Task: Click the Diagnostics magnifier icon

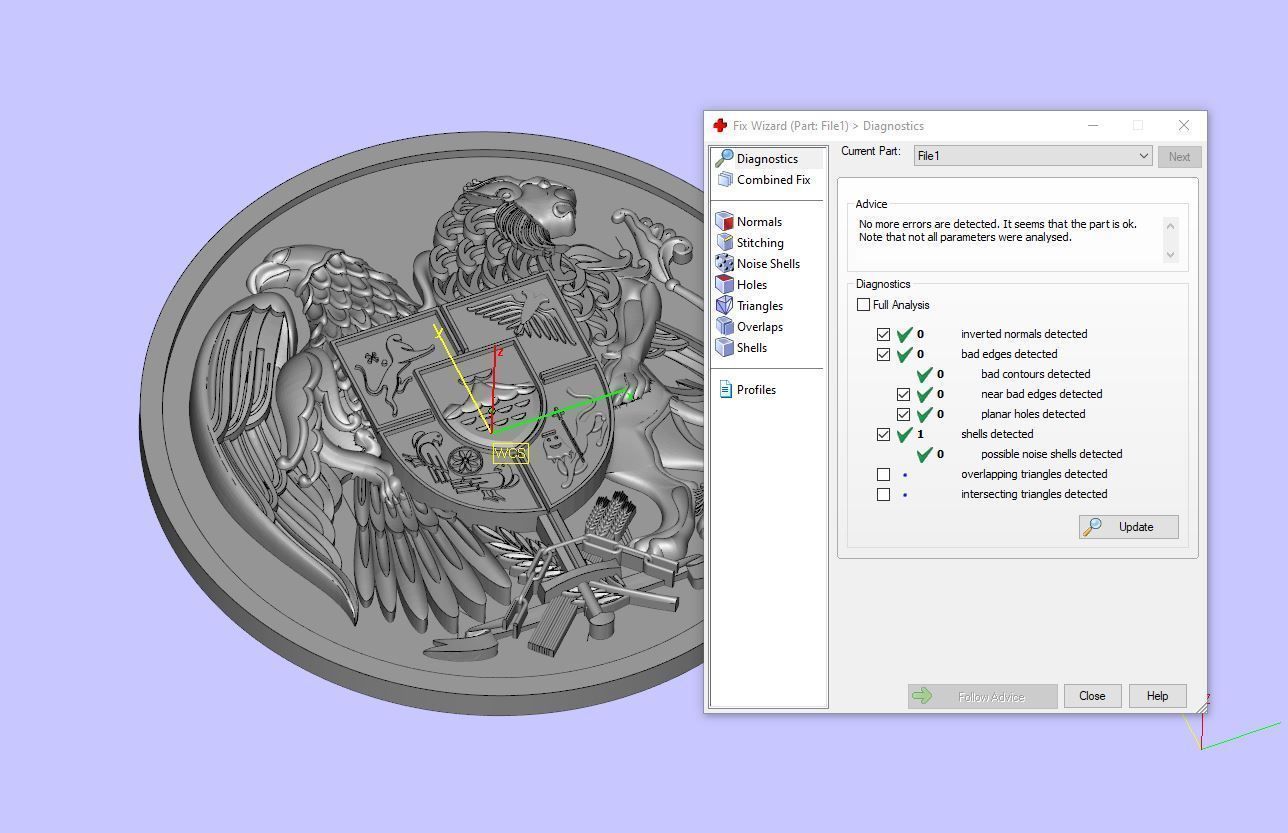Action: click(x=724, y=159)
